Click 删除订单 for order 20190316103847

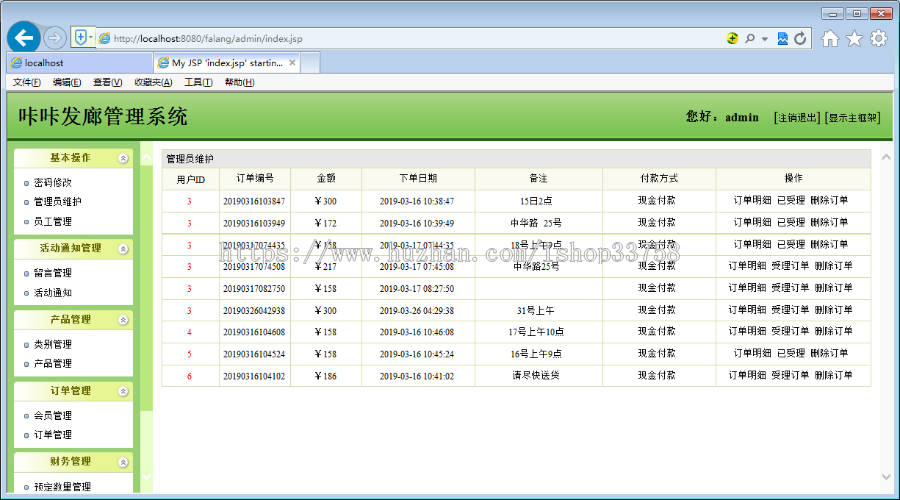click(x=829, y=200)
